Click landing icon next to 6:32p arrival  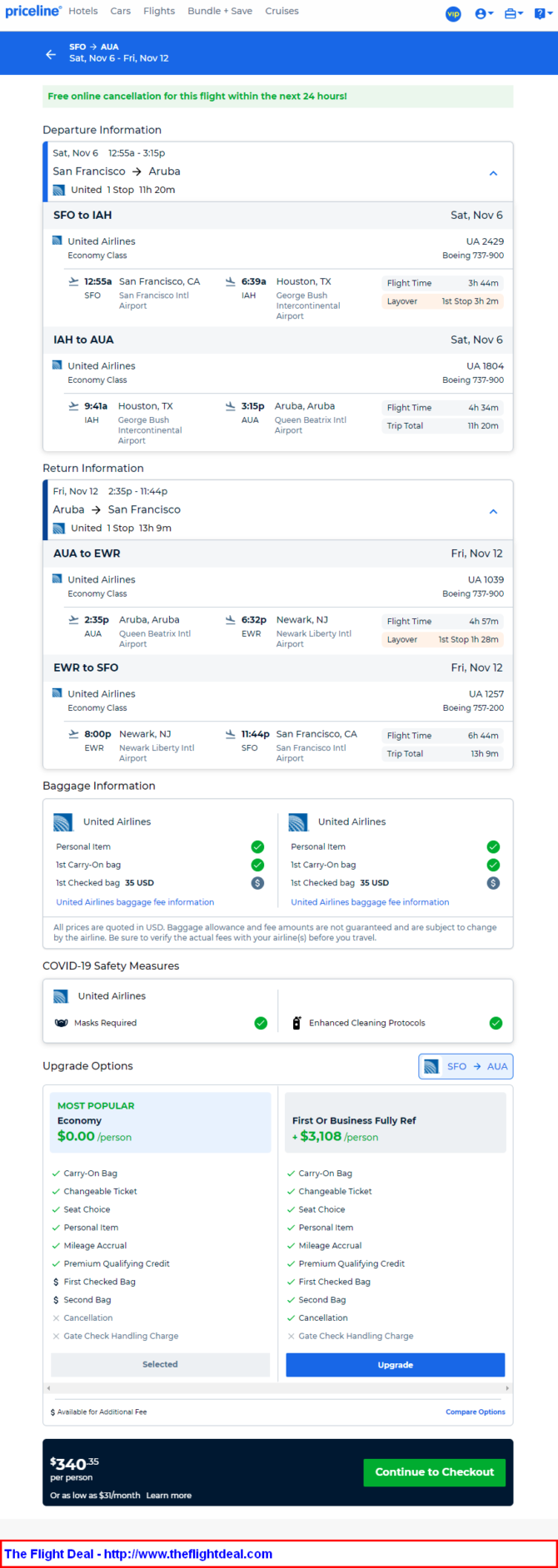[231, 619]
